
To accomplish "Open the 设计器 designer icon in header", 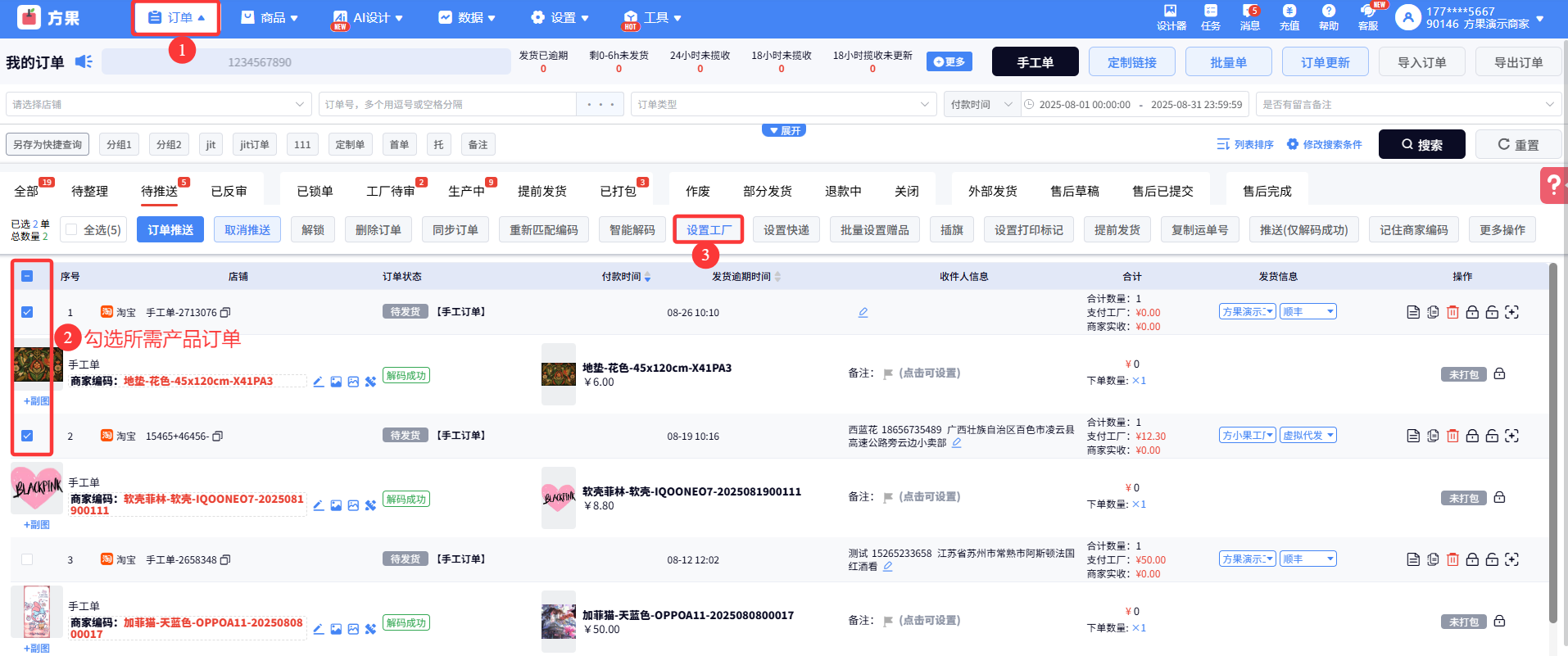I will (x=1171, y=16).
